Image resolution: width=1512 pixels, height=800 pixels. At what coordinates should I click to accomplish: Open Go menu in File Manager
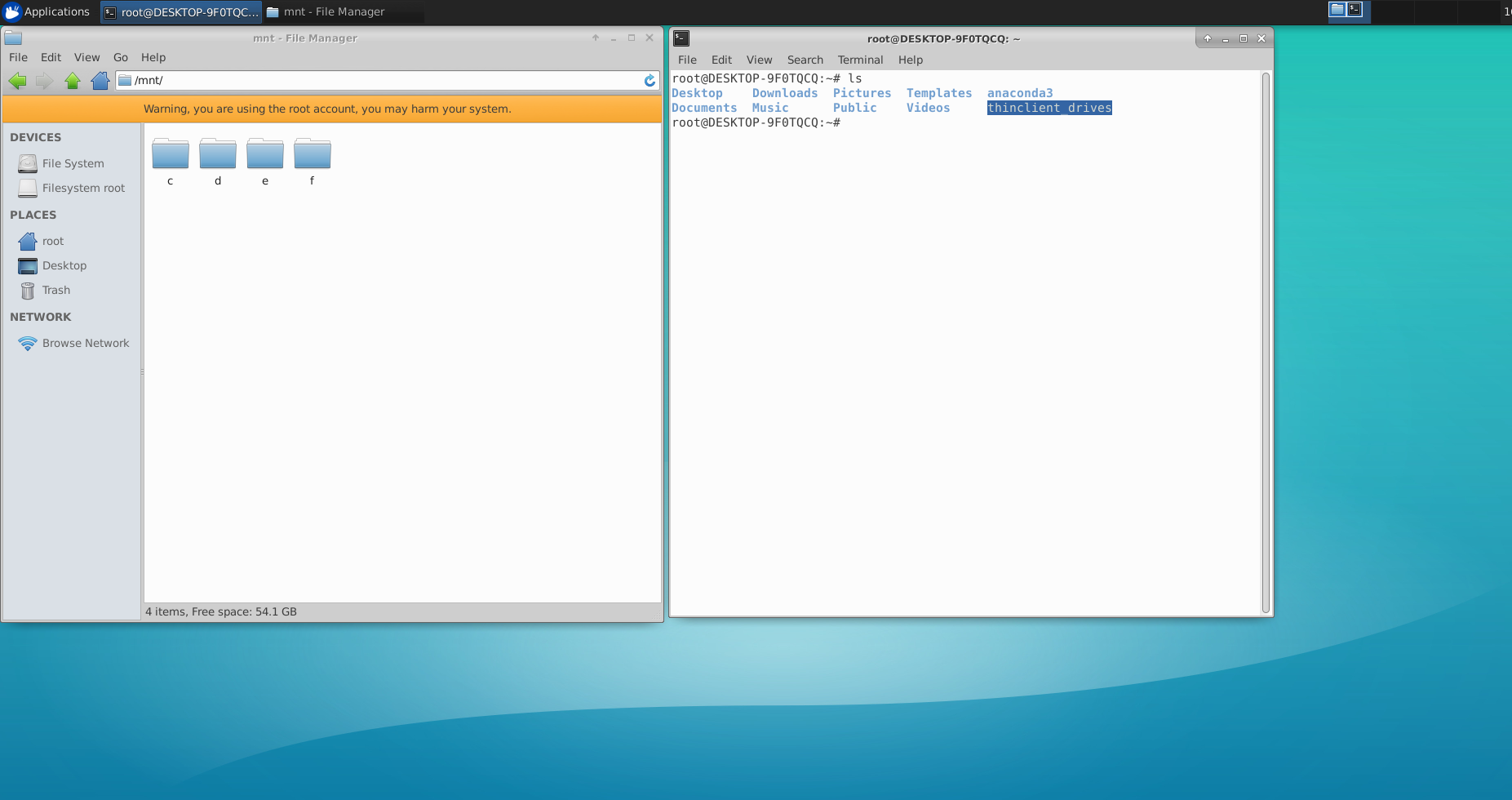121,57
